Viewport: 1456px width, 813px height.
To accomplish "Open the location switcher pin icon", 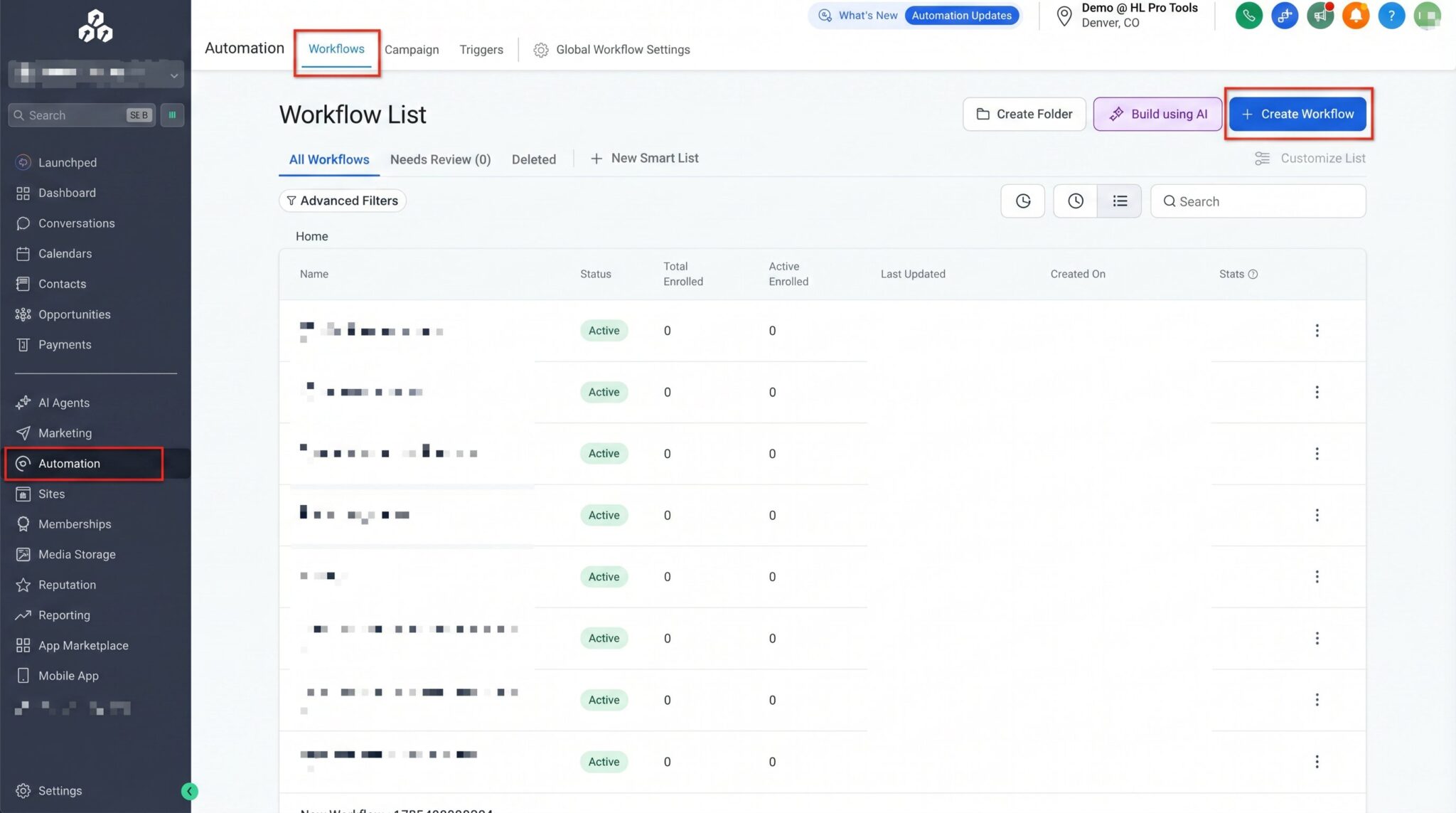I will [x=1064, y=16].
